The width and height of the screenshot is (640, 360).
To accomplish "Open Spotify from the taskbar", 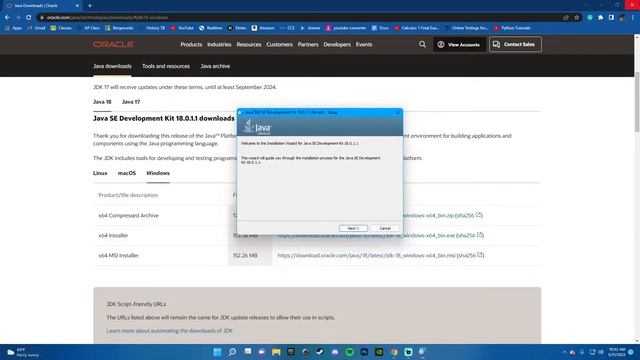I will (349, 352).
